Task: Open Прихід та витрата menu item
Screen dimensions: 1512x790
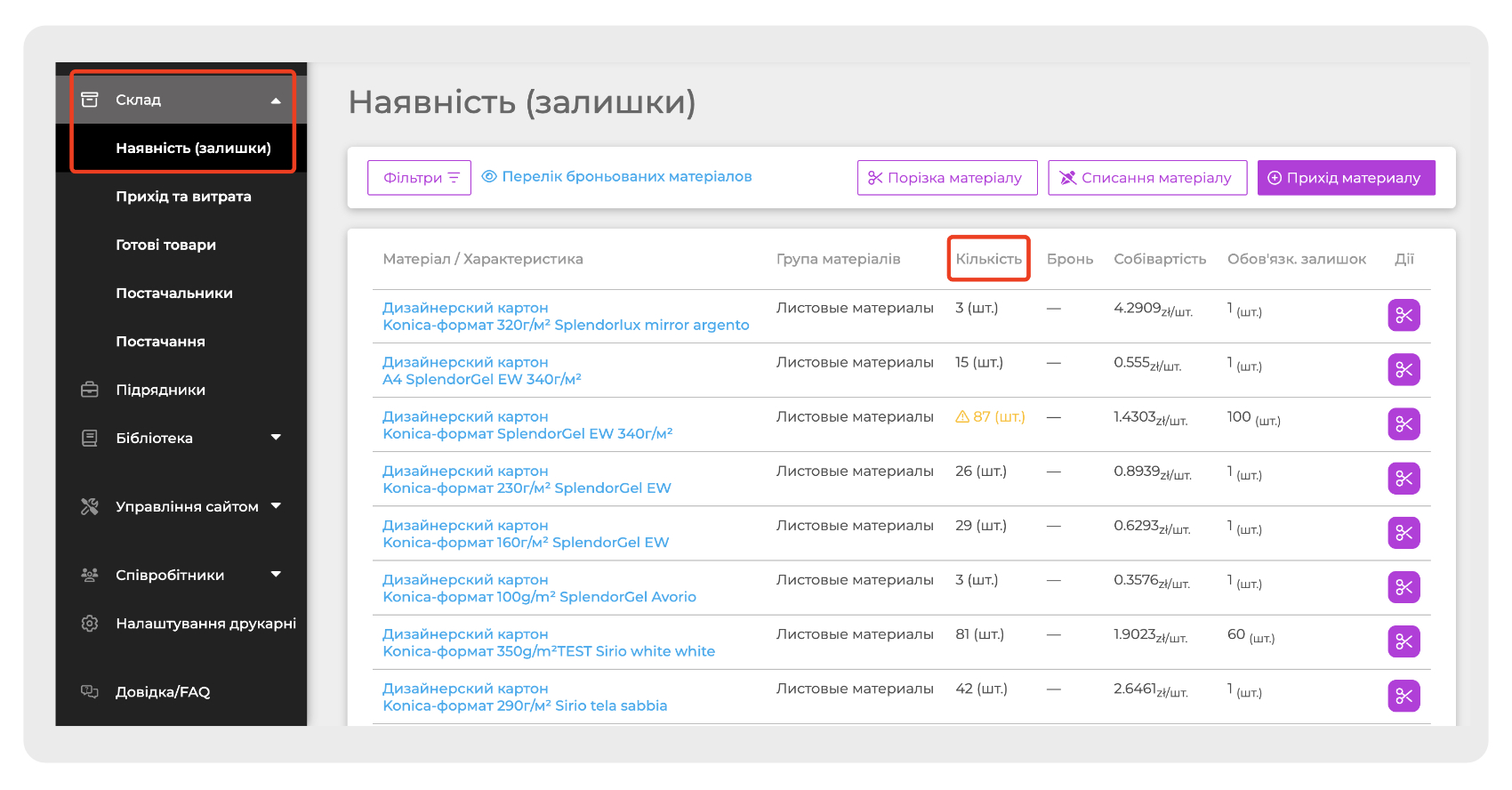Action: [183, 197]
